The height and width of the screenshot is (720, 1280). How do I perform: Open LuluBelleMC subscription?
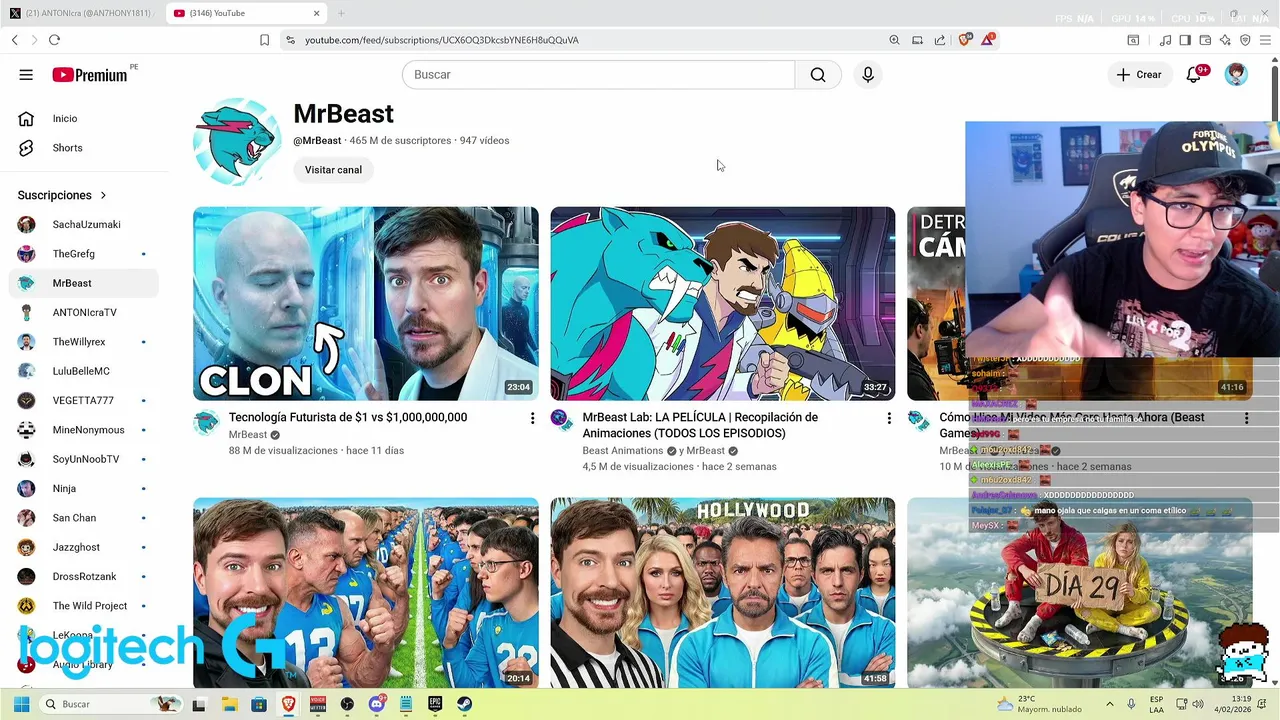tap(83, 371)
